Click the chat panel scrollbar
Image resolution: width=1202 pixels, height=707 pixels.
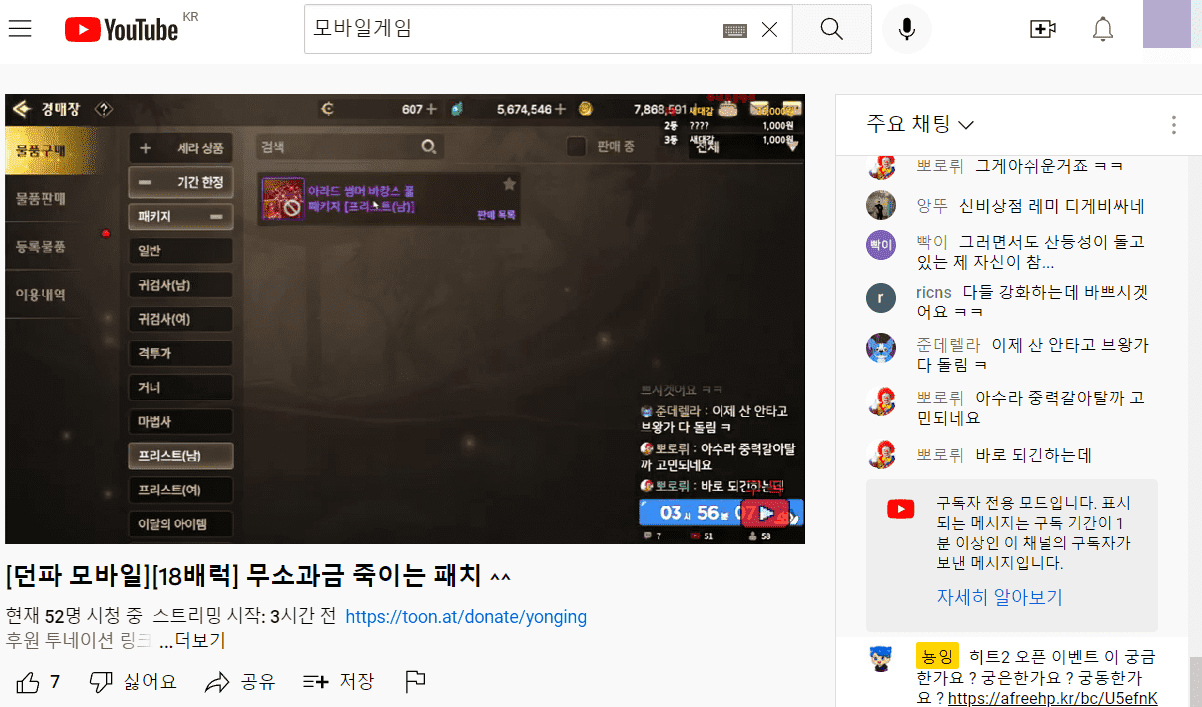tap(1195, 682)
